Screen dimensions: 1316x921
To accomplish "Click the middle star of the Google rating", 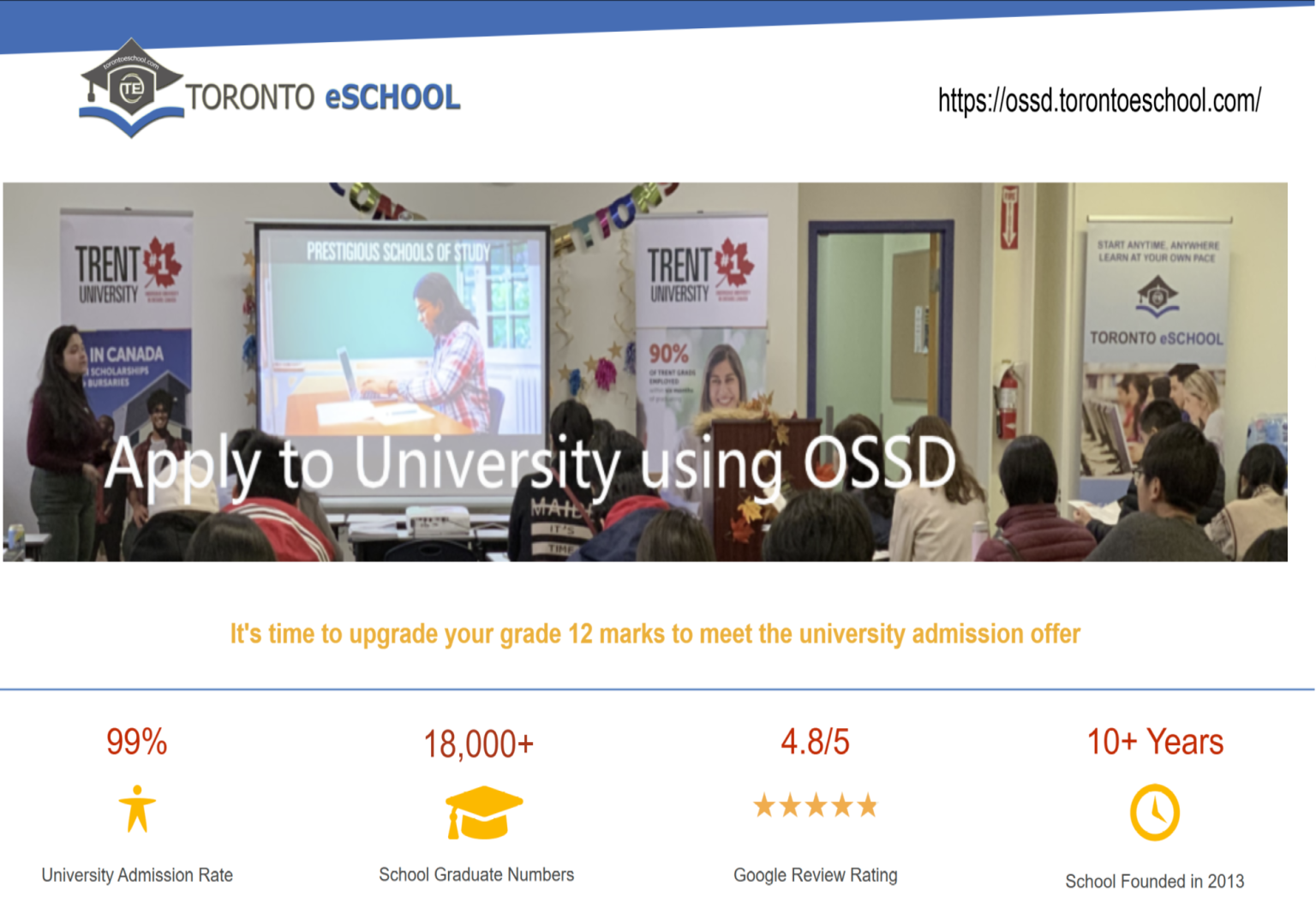I will coord(815,804).
